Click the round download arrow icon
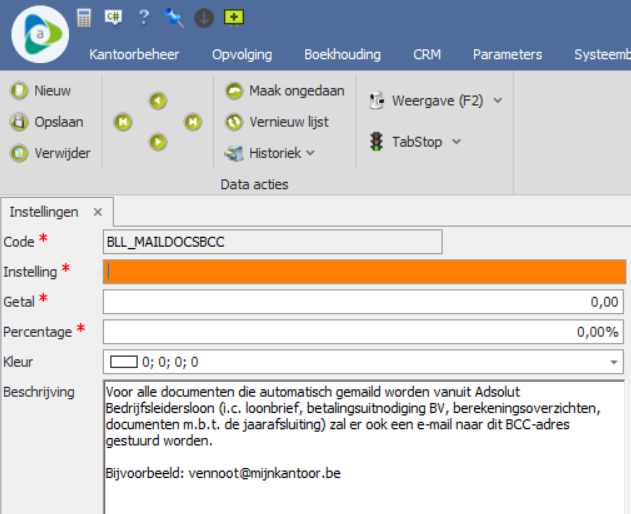 (204, 18)
